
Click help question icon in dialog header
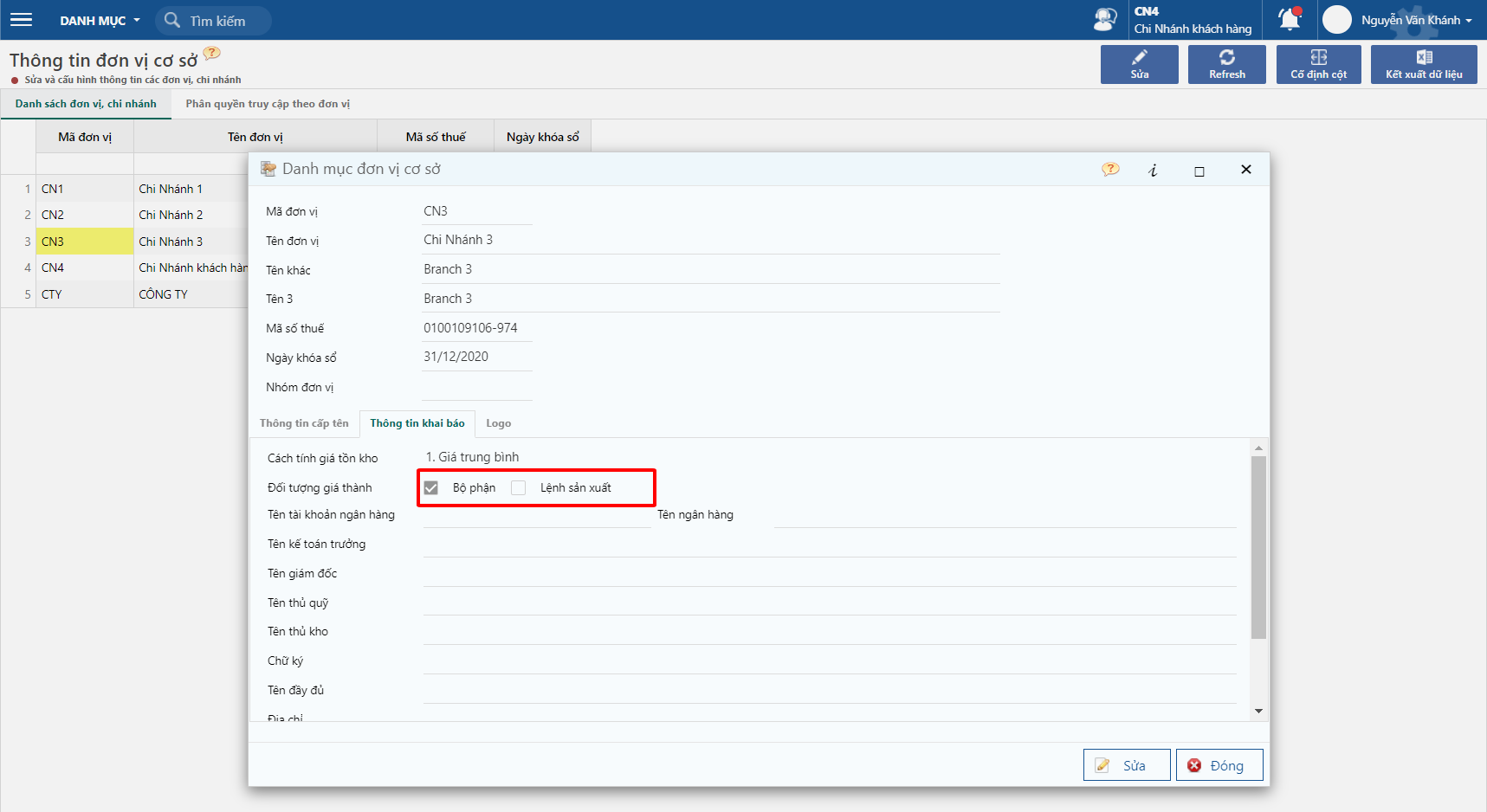[x=1110, y=170]
